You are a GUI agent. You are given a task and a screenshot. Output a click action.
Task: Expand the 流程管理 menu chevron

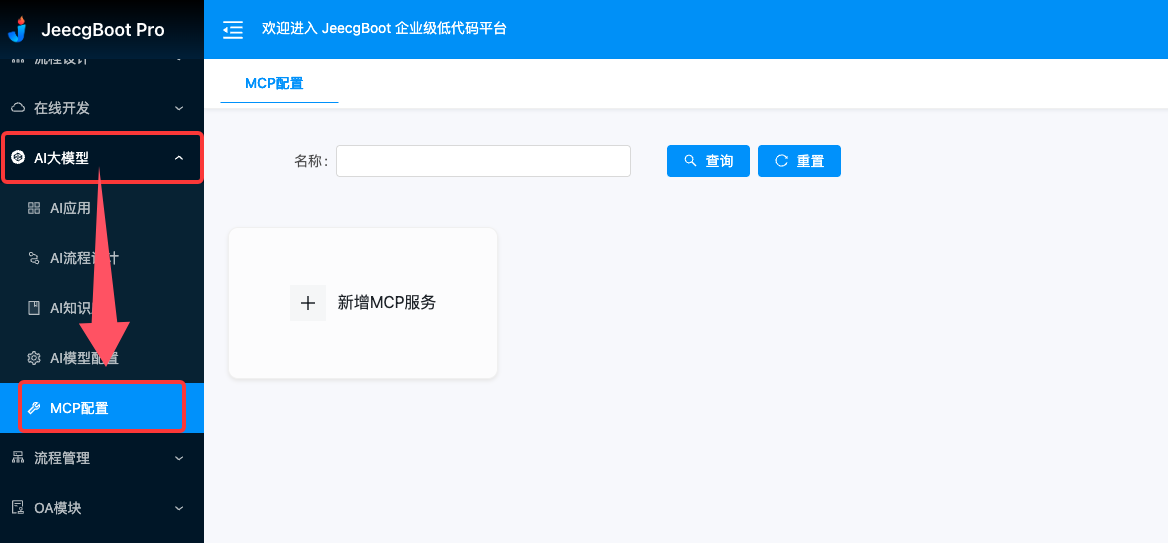[179, 458]
